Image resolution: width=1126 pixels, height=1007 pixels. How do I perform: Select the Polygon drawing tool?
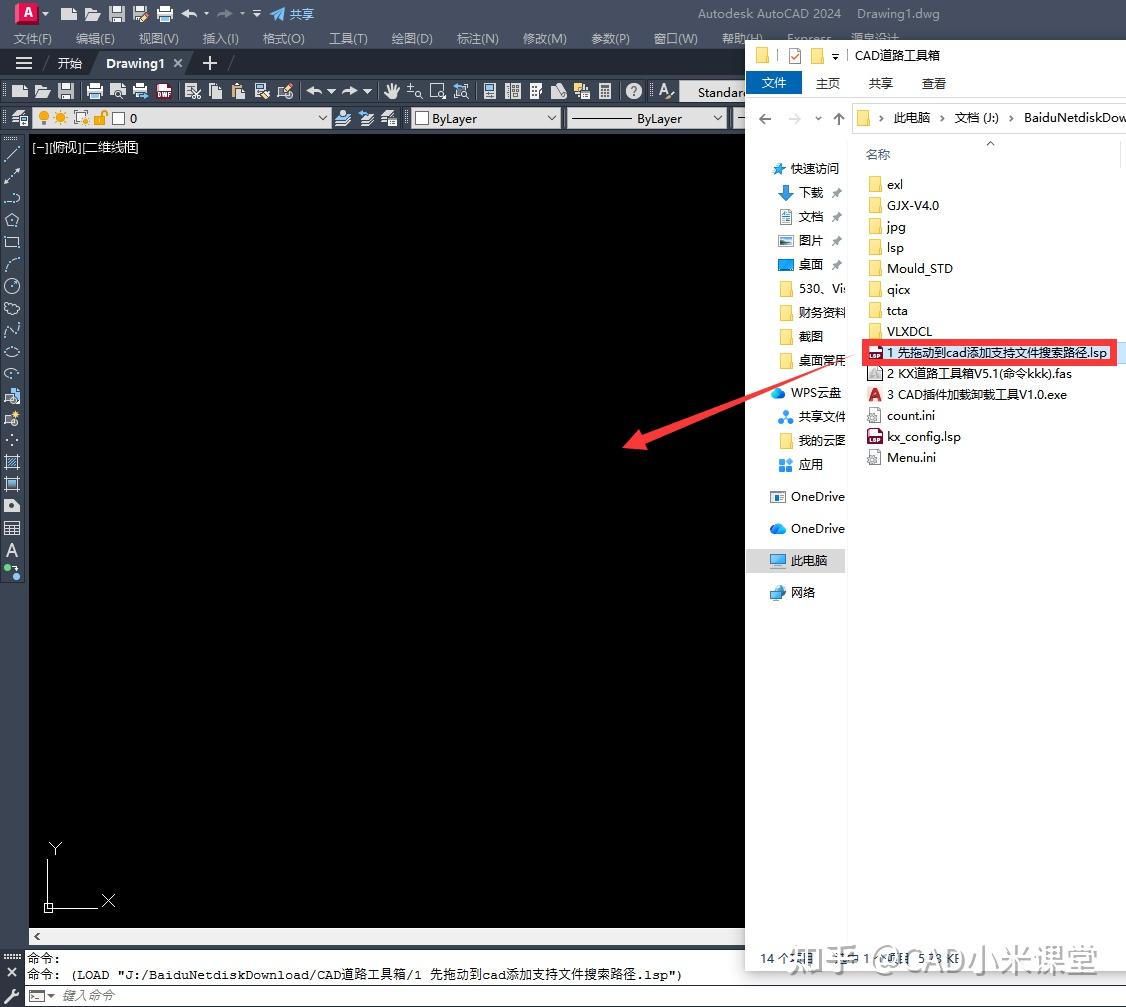12,220
